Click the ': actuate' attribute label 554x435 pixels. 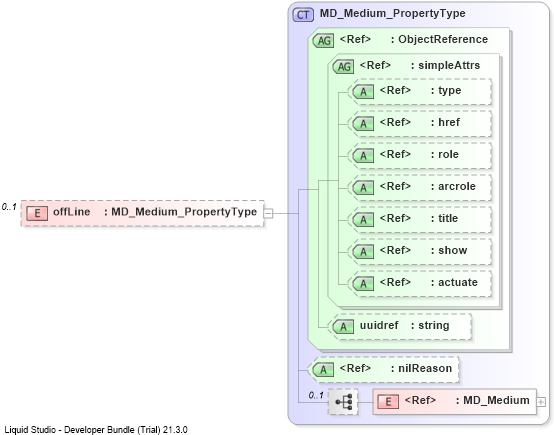point(454,282)
